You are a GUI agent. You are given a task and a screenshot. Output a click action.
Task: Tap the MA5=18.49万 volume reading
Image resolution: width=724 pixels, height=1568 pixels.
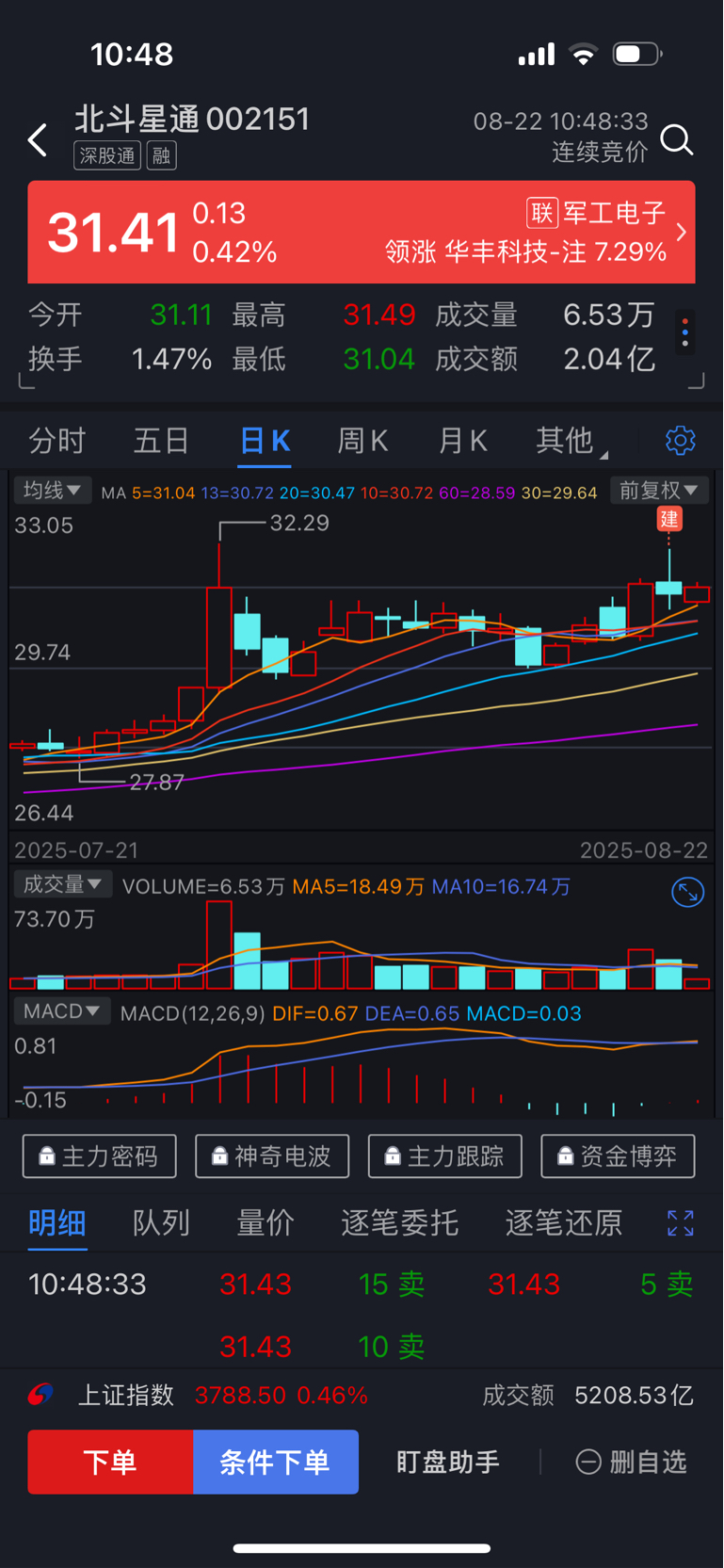coord(358,886)
